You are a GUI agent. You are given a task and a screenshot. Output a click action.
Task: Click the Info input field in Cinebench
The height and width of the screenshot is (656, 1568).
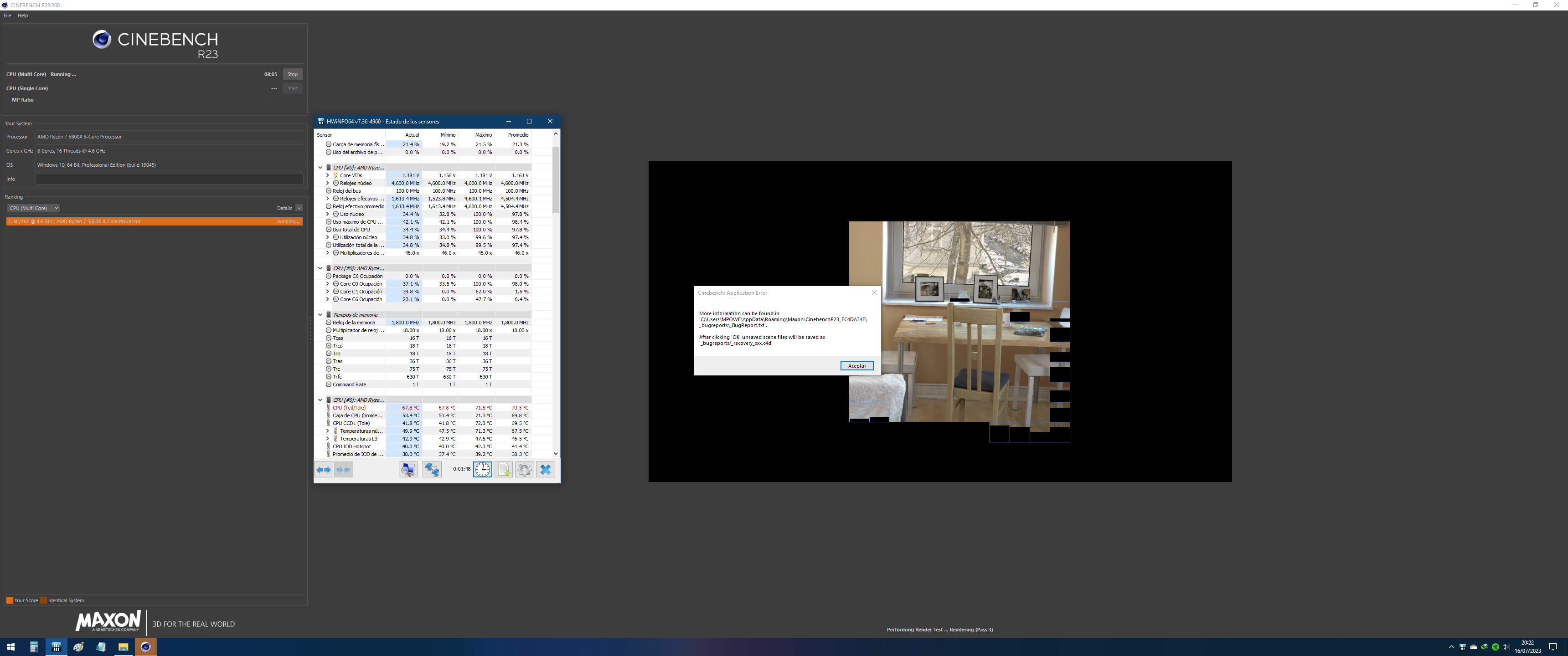[169, 179]
